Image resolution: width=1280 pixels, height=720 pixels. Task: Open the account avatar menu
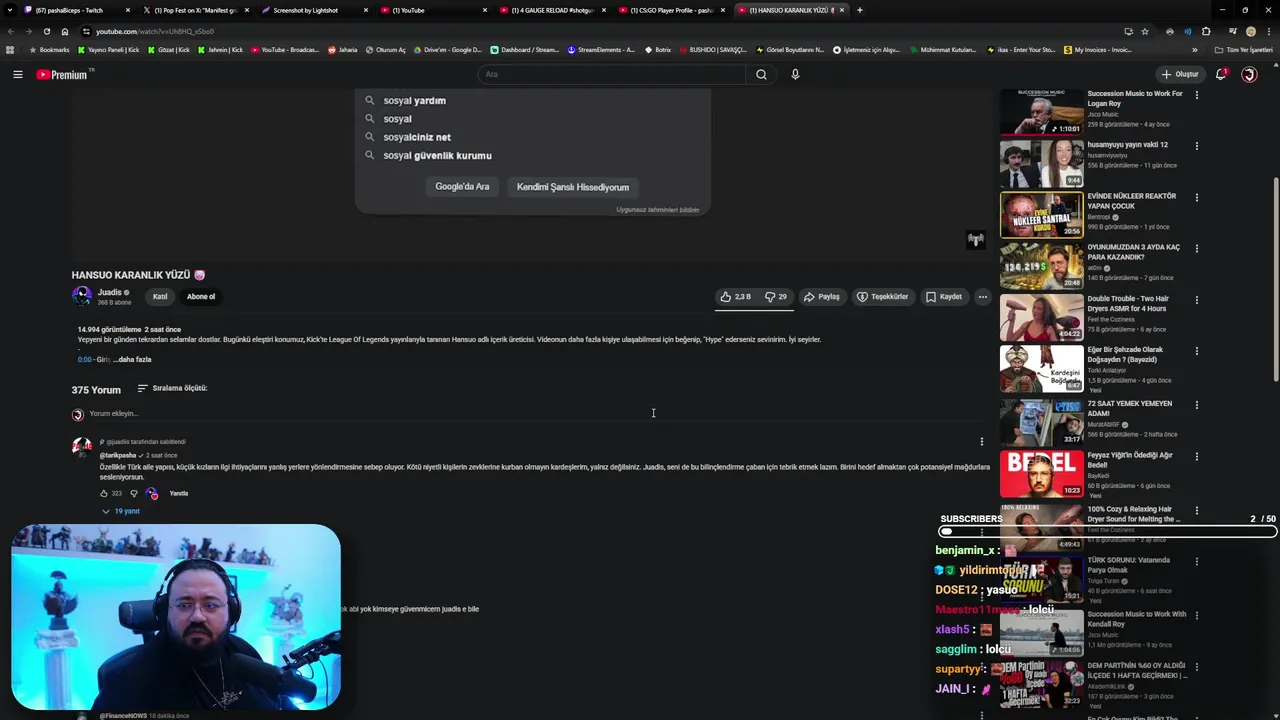click(x=1249, y=74)
